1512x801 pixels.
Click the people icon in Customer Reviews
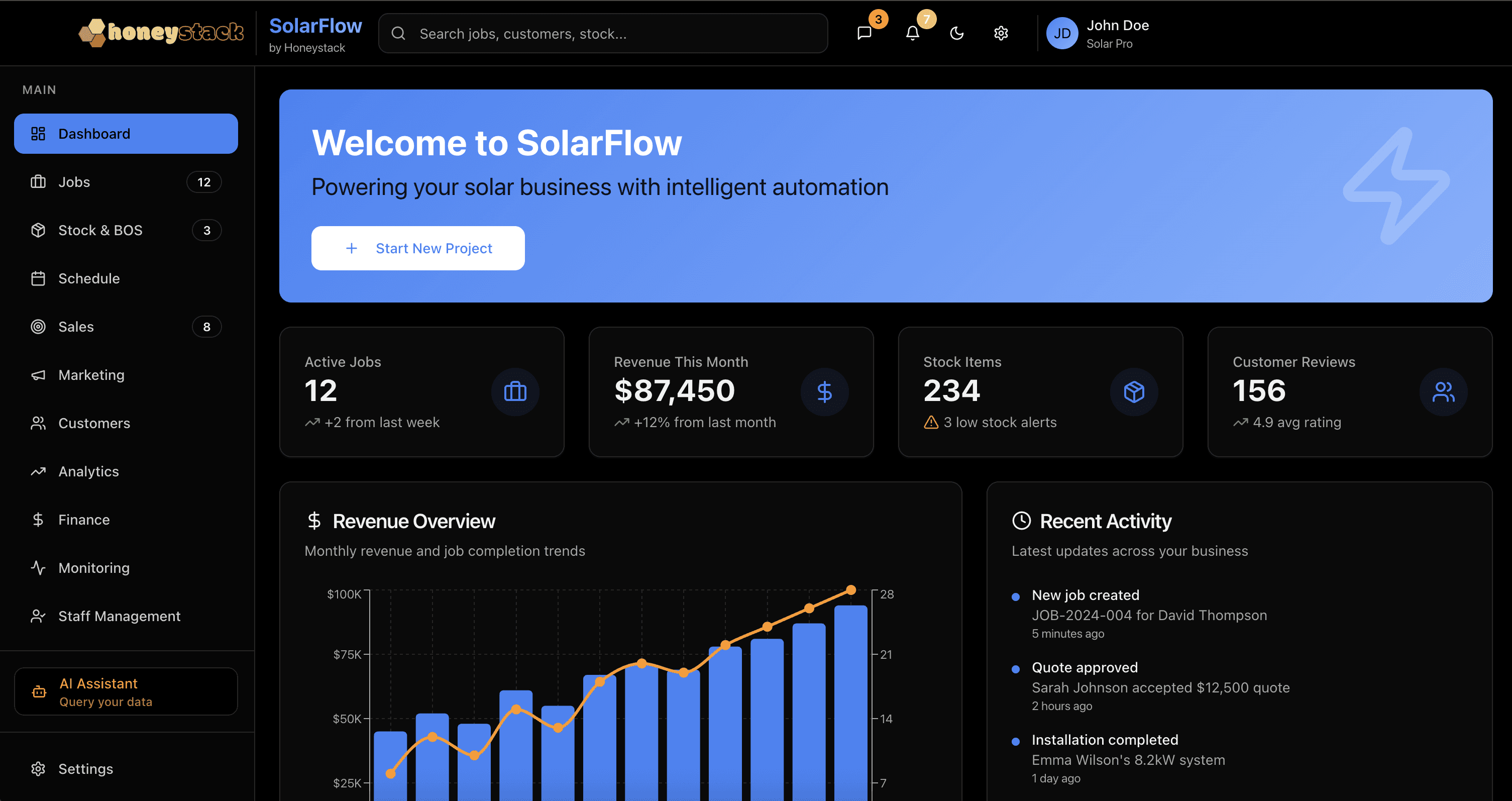[x=1443, y=391]
